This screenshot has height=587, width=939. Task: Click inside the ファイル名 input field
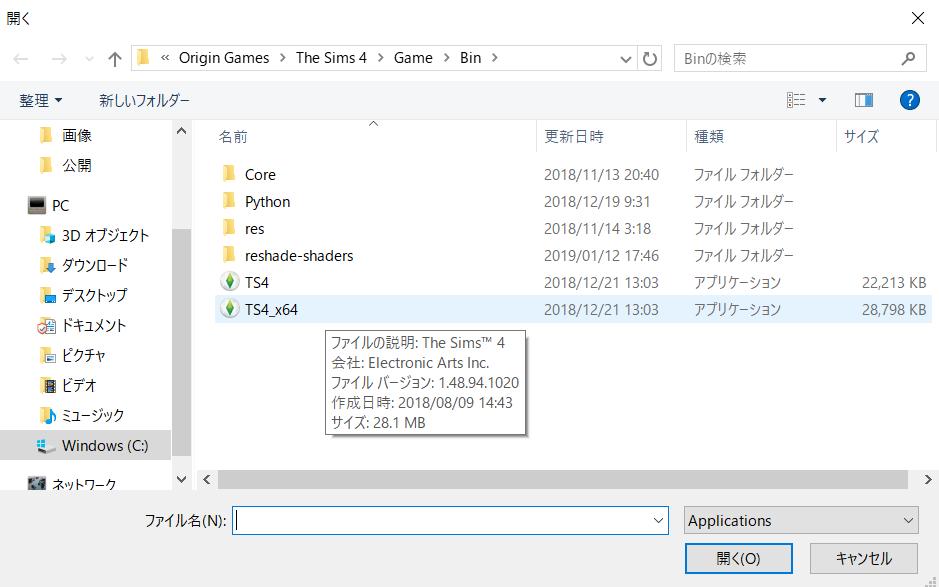[x=450, y=520]
